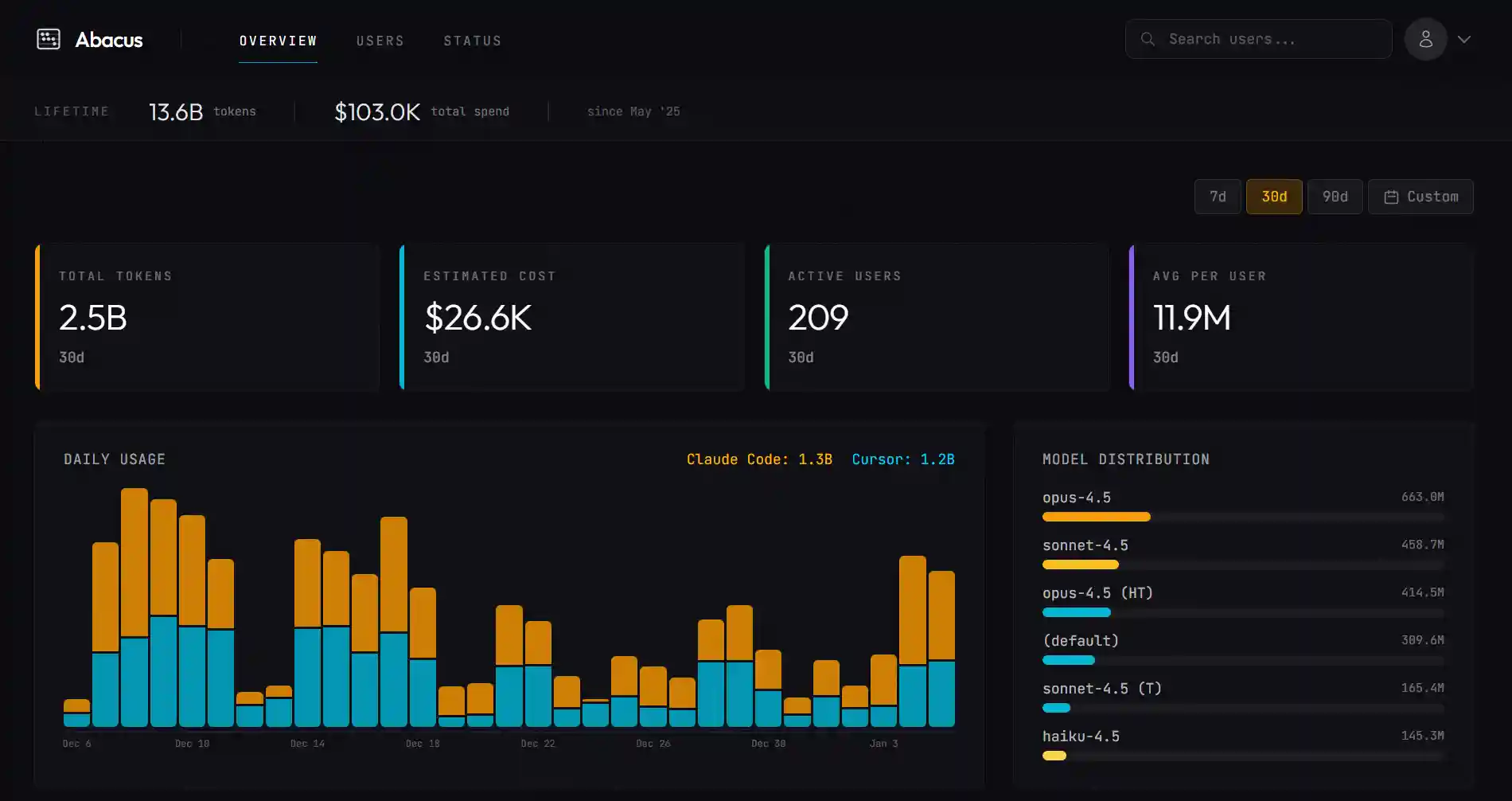Click inside the Search users field
The height and width of the screenshot is (801, 1512).
pyautogui.click(x=1257, y=38)
